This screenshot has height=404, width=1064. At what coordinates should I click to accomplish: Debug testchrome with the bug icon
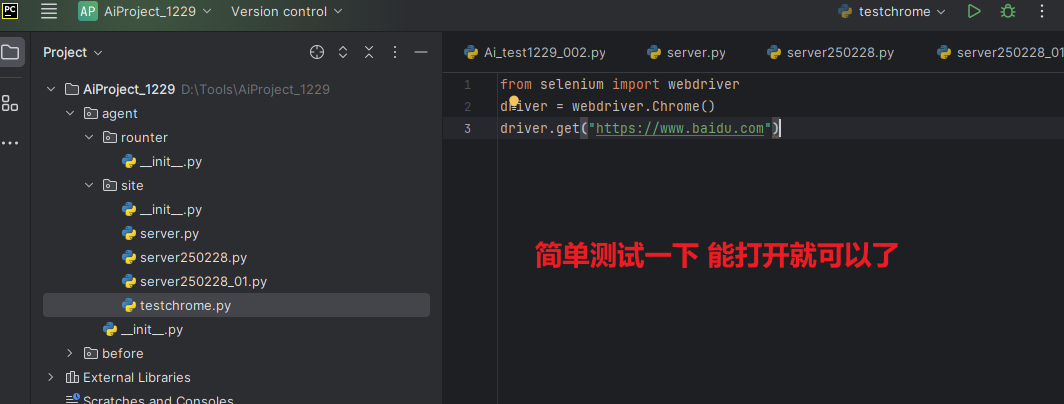click(x=1008, y=12)
